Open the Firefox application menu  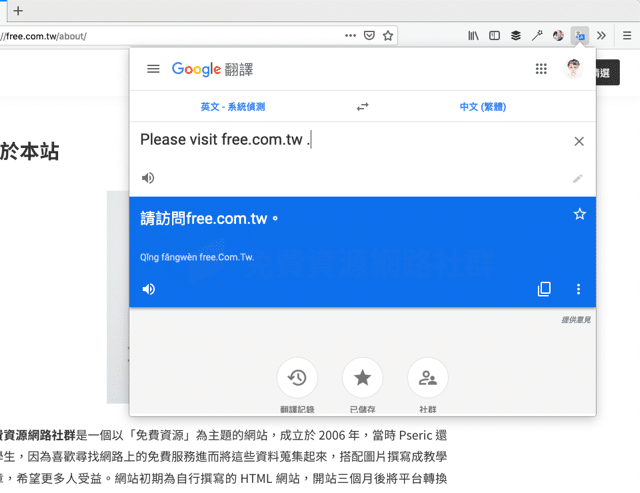click(x=627, y=36)
